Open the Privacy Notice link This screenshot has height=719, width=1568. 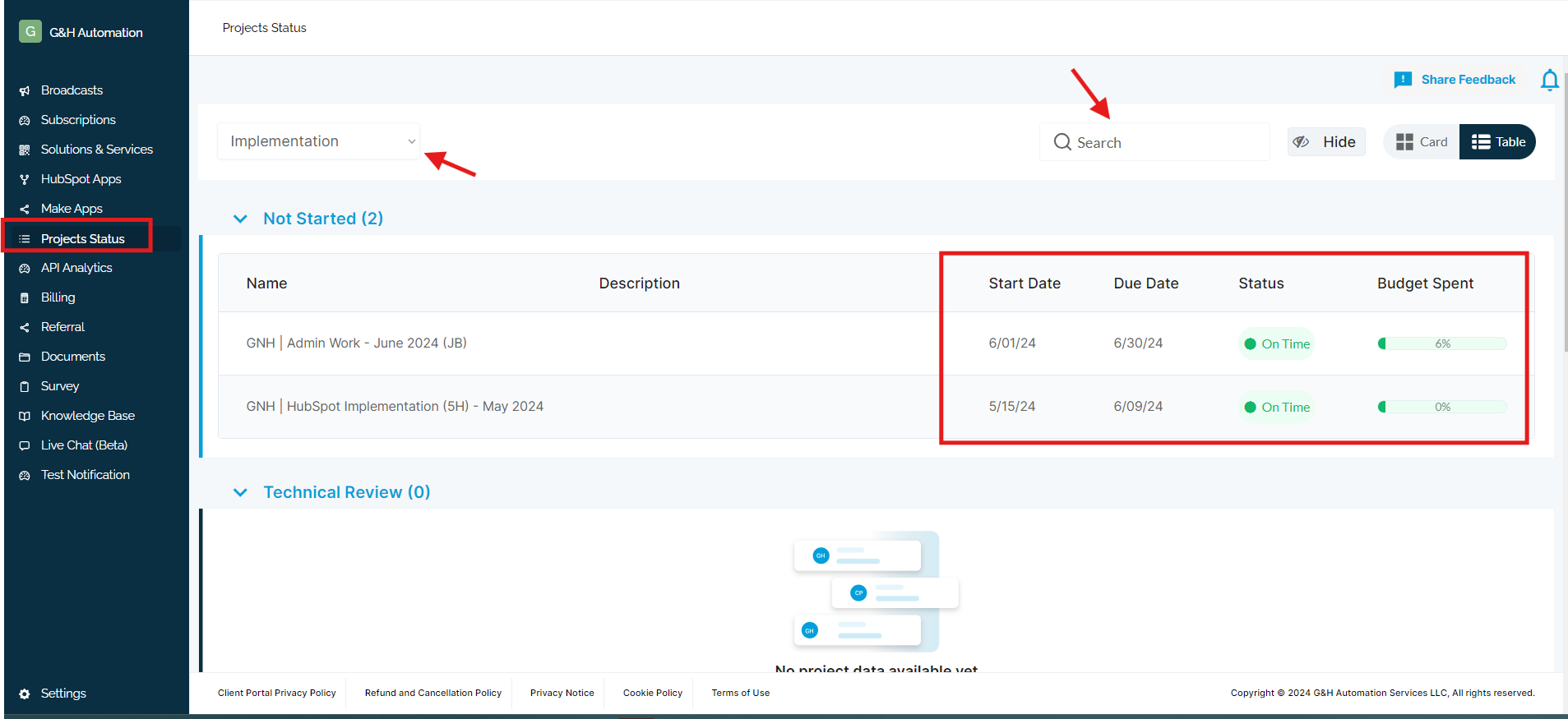(562, 693)
